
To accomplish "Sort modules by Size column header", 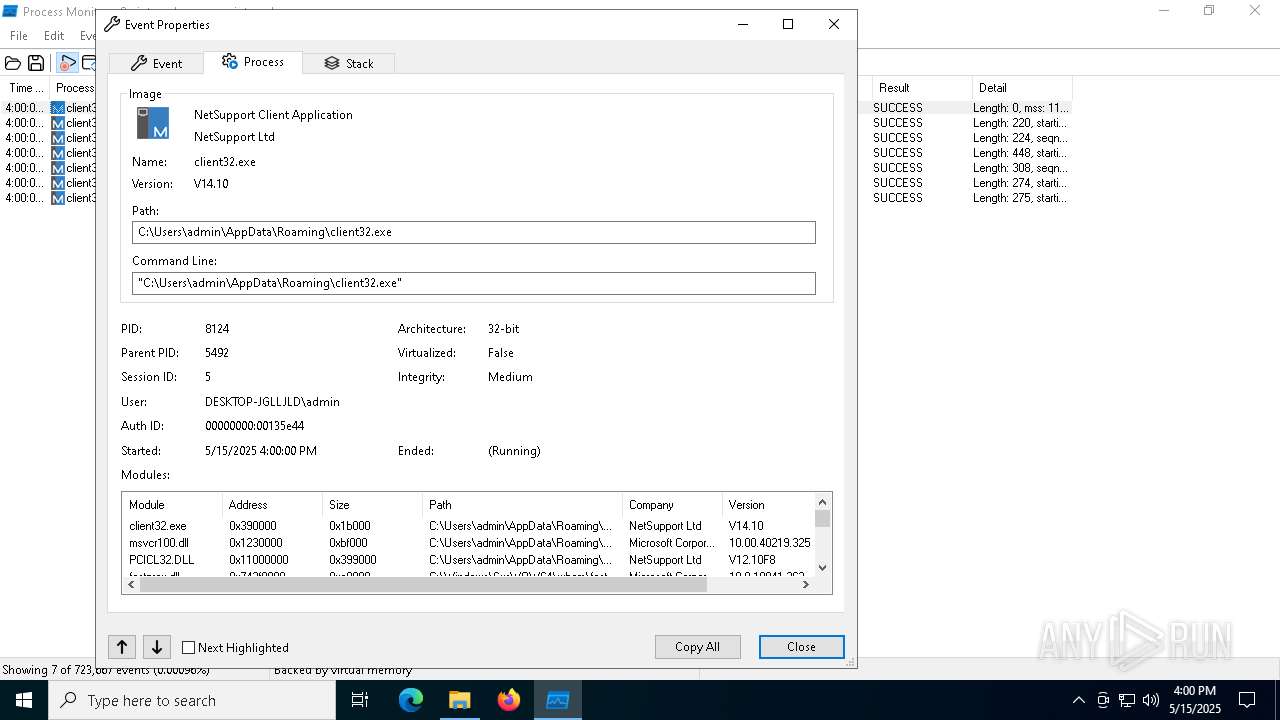I will 372,505.
